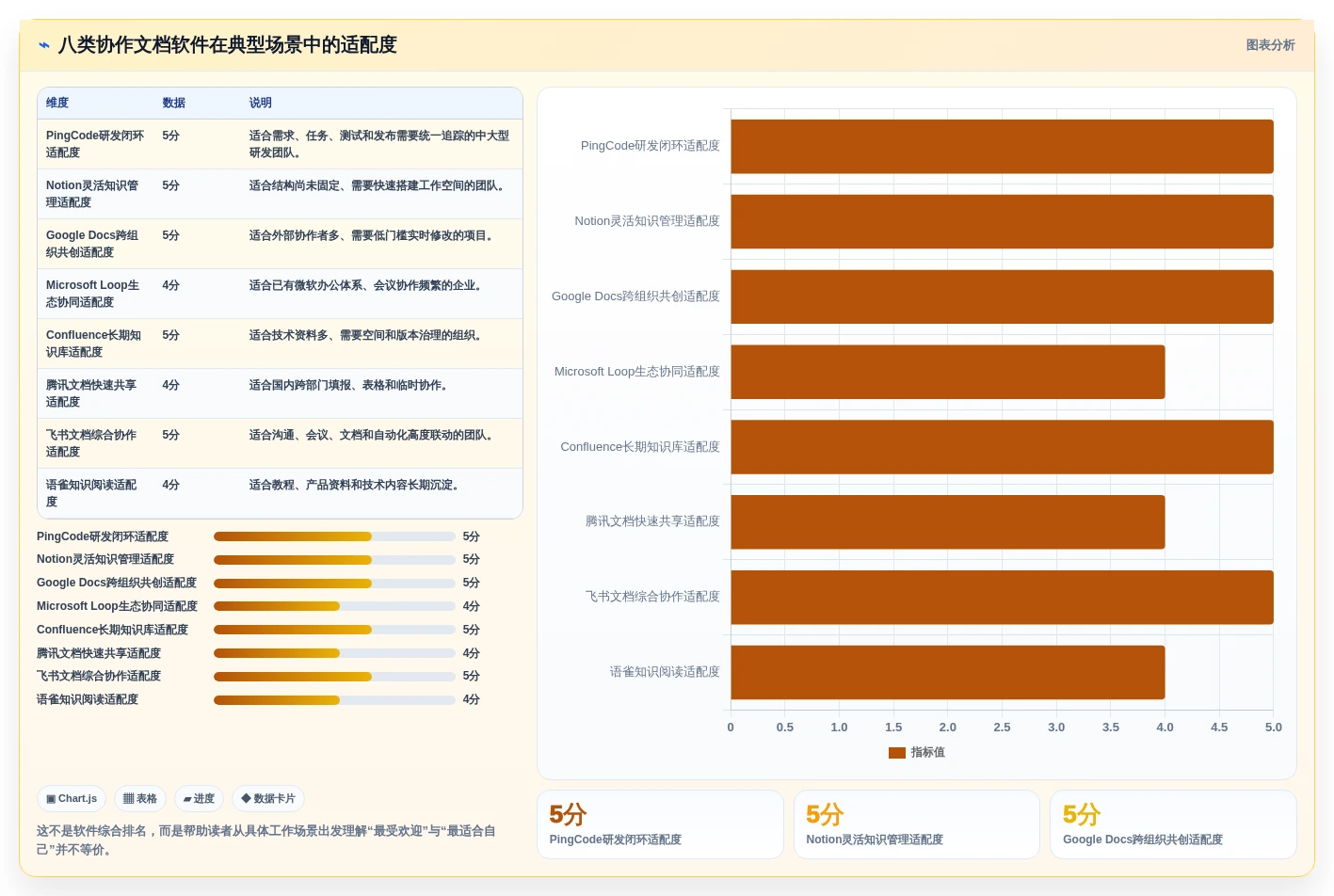
Task: Click the PingCode研发闭环适配度 bar in the chart
Action: coord(1002,147)
